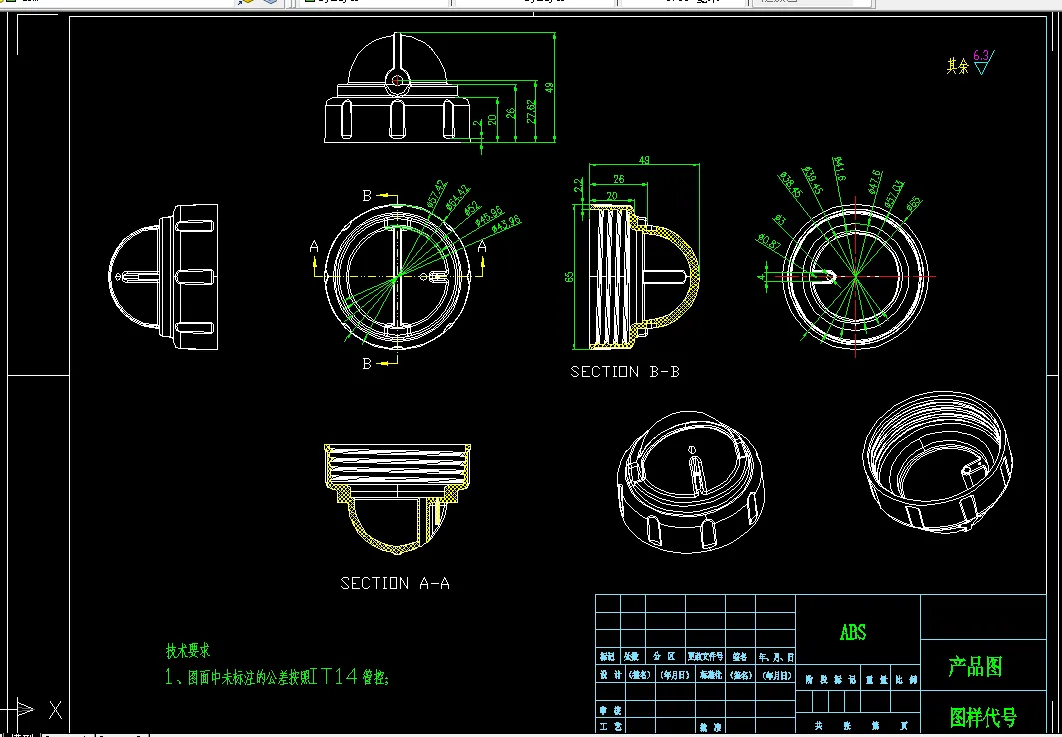Select the ø3 diameter dimension
Screen dimensions: 1062x737
(781, 221)
